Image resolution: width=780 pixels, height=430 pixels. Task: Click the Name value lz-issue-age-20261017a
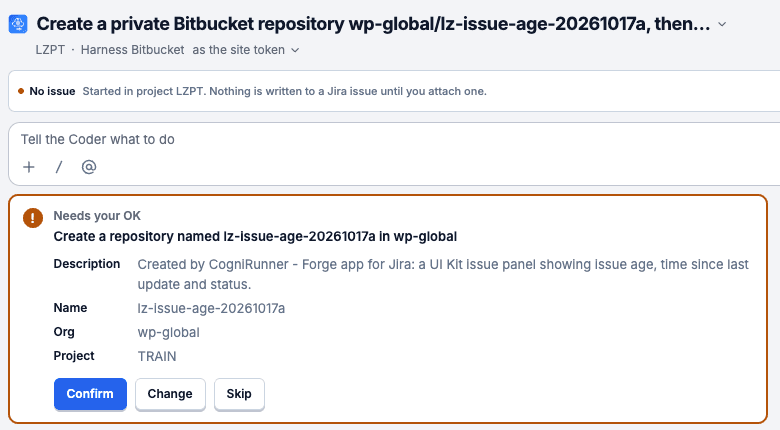click(211, 309)
